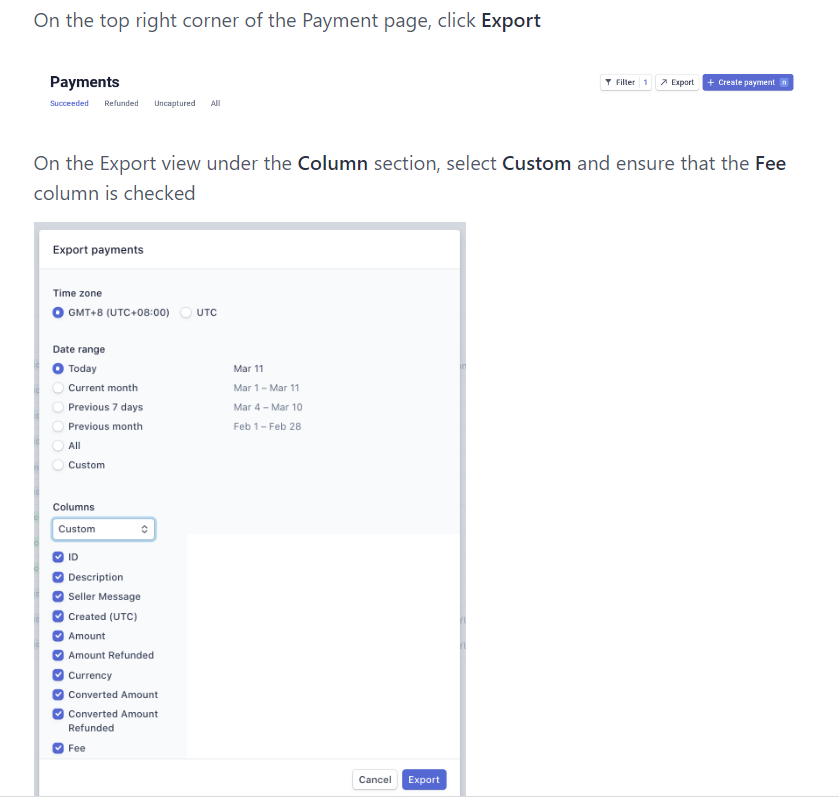Click the blue Export button in dialog
Screen dimensions: 839x797
pyautogui.click(x=423, y=780)
